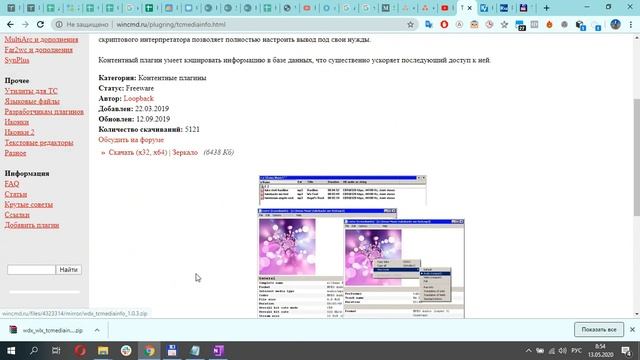Click Показать все downloads button
The image size is (640, 360).
click(599, 330)
